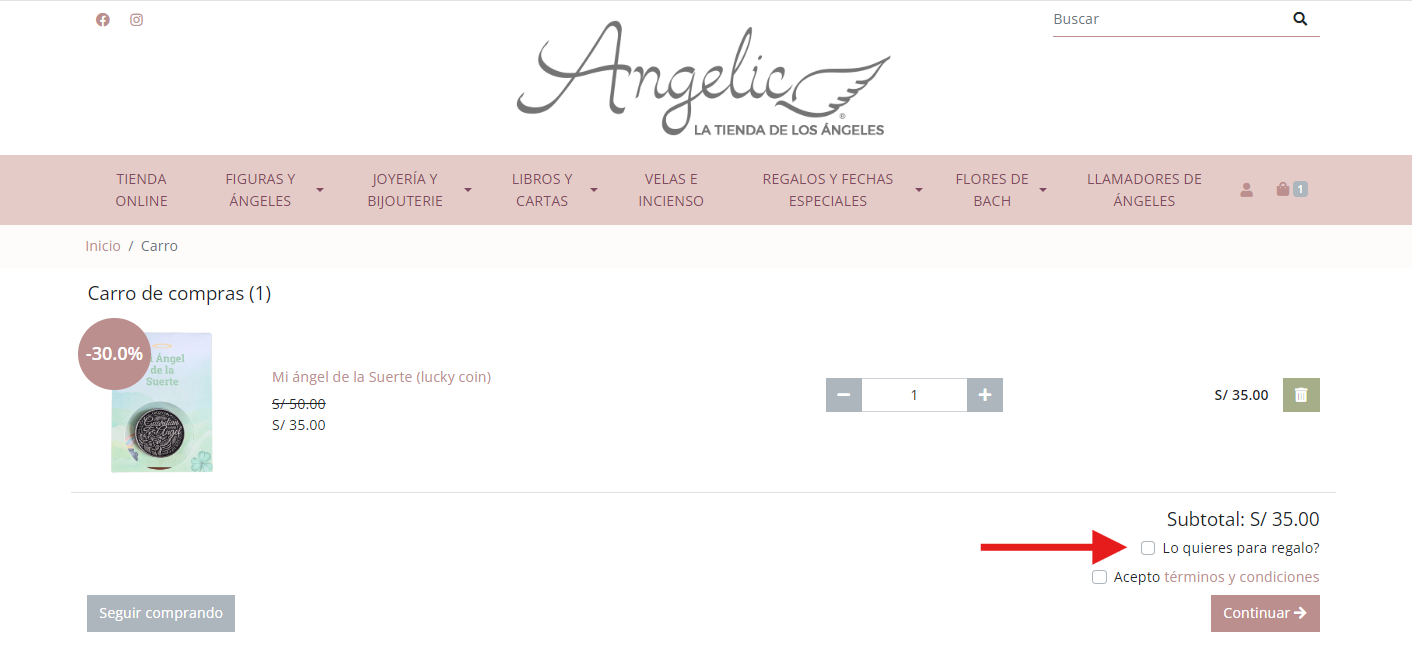1412x652 pixels.
Task: Go to Velas e Incienso section
Action: [x=671, y=190]
